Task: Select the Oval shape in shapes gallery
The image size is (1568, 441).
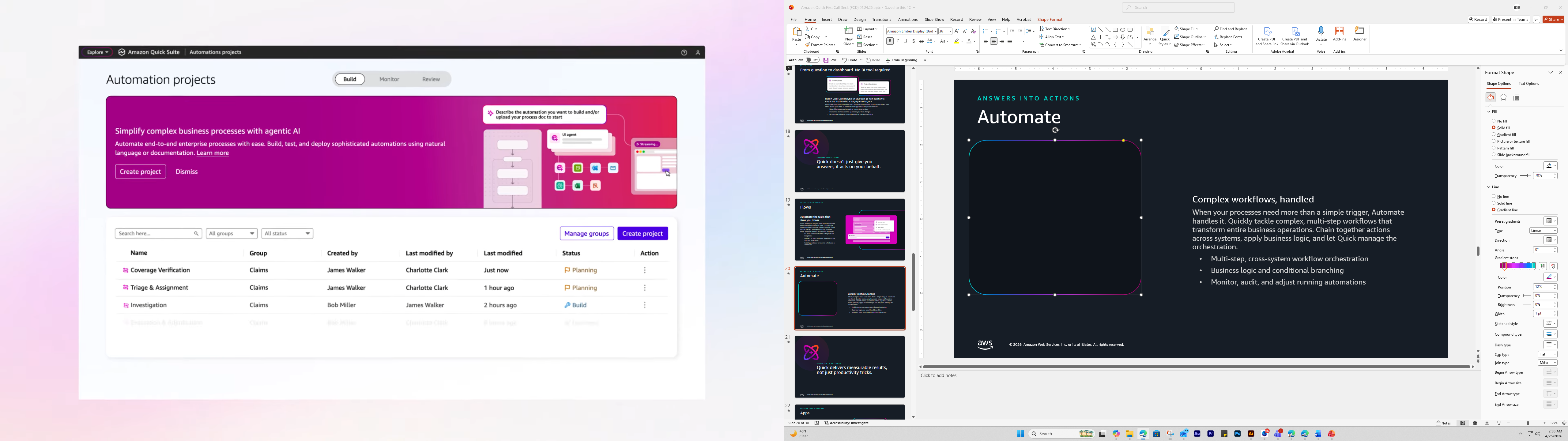Action: pos(1122,30)
